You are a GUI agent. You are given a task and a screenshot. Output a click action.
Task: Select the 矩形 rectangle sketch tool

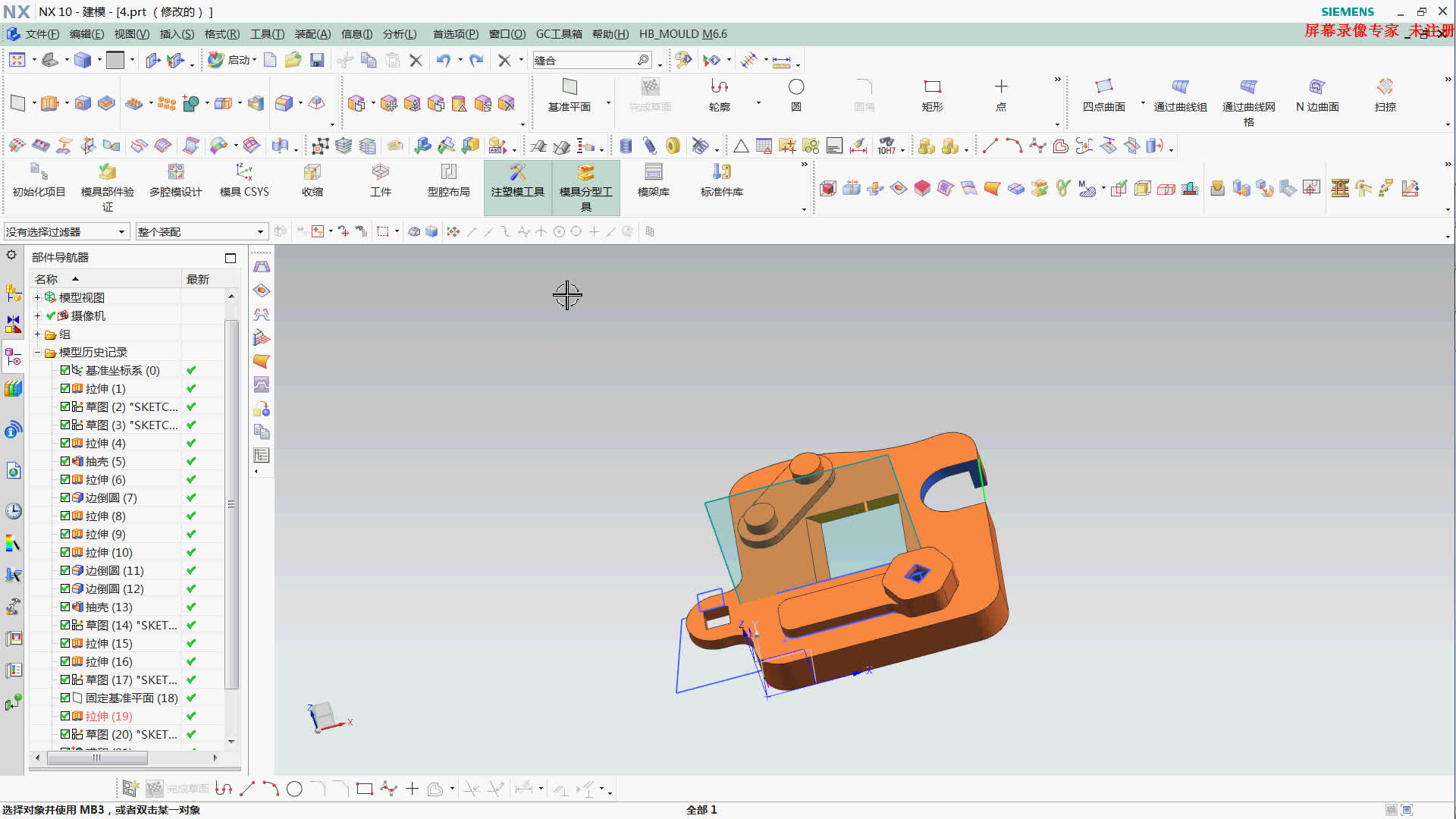pos(932,95)
